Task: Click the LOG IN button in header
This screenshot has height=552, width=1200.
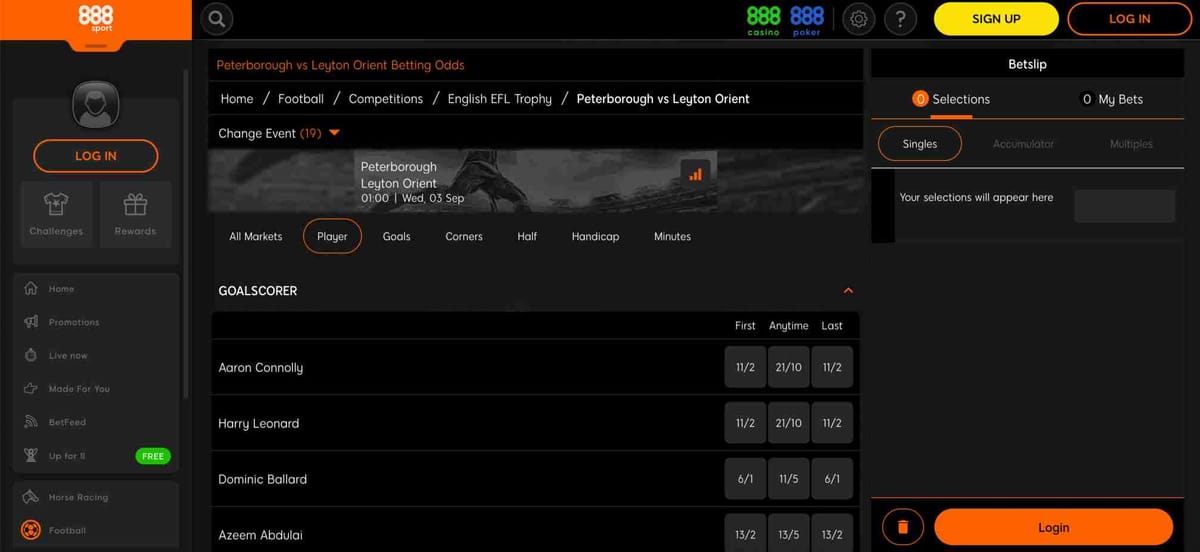Action: tap(1130, 19)
